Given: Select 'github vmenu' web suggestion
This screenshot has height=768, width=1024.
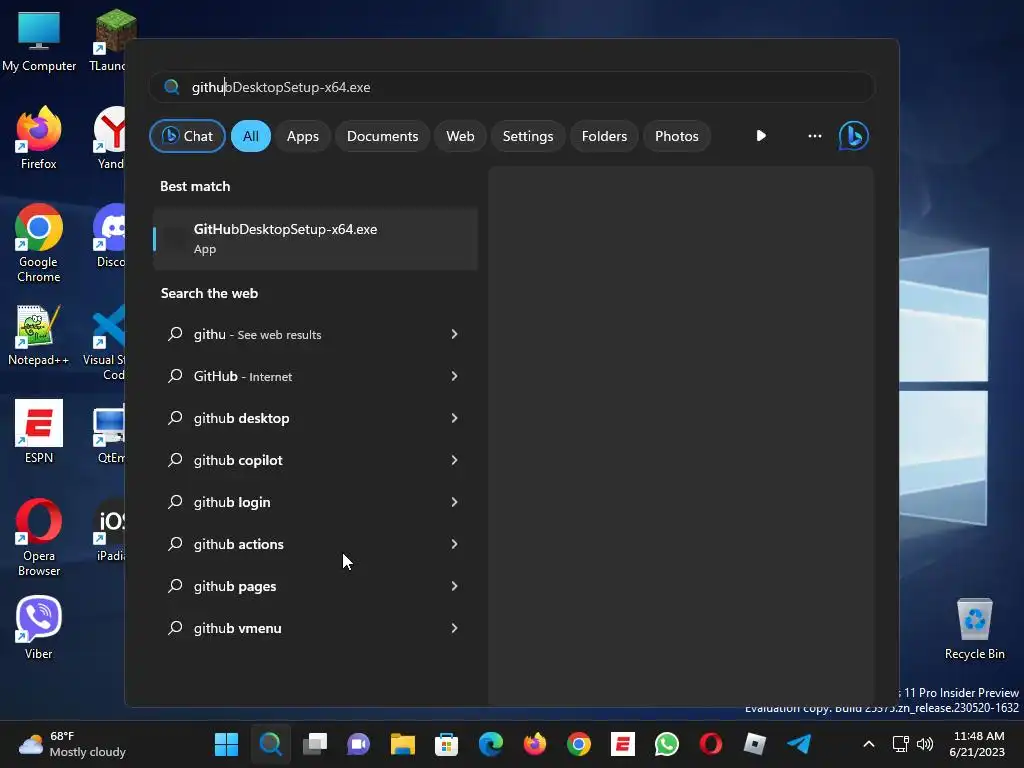Looking at the screenshot, I should [315, 628].
